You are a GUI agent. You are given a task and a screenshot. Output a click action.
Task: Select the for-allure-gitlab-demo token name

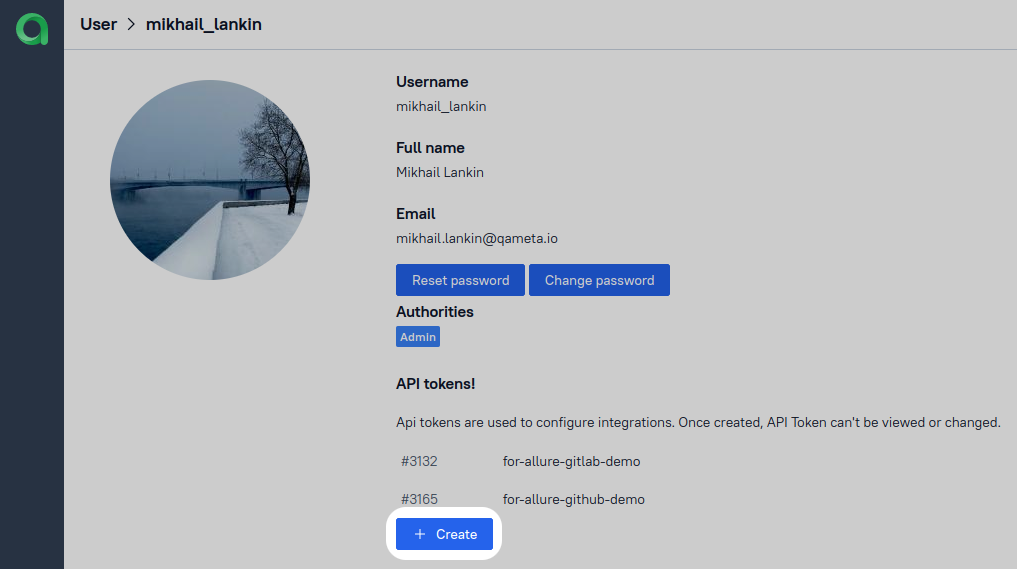pos(571,462)
